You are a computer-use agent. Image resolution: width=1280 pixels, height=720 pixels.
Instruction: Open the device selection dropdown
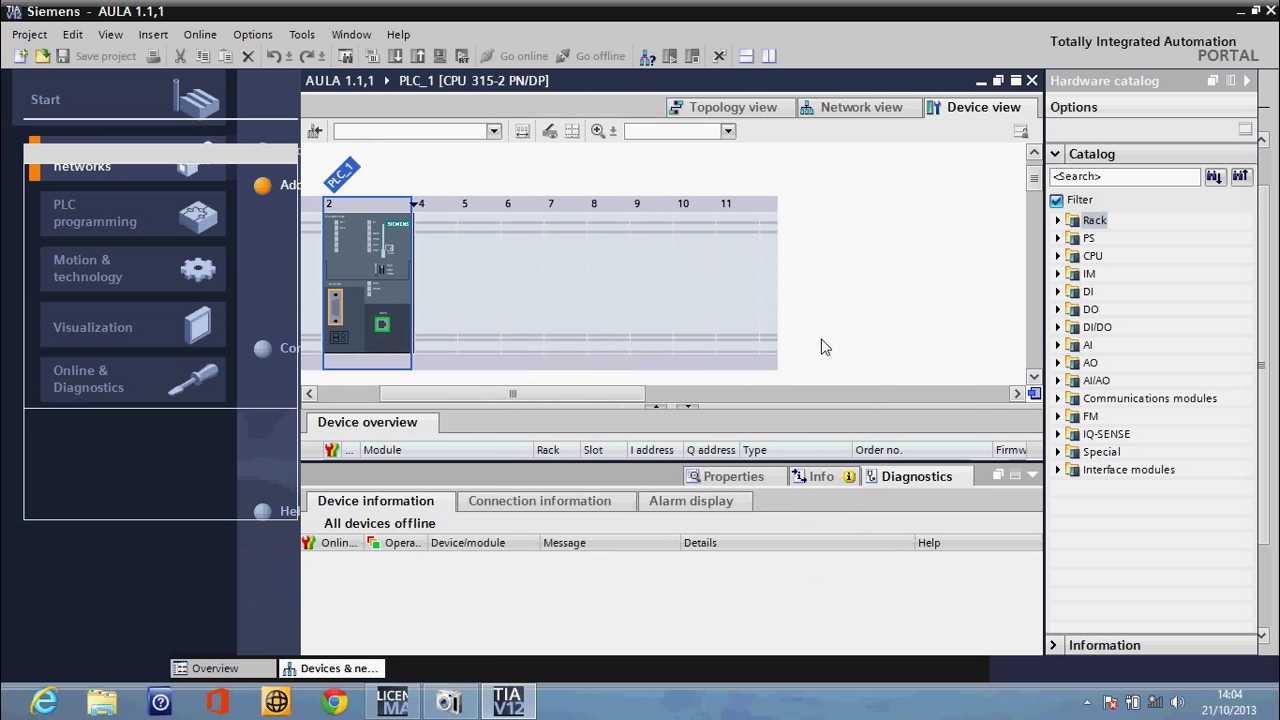tap(494, 131)
